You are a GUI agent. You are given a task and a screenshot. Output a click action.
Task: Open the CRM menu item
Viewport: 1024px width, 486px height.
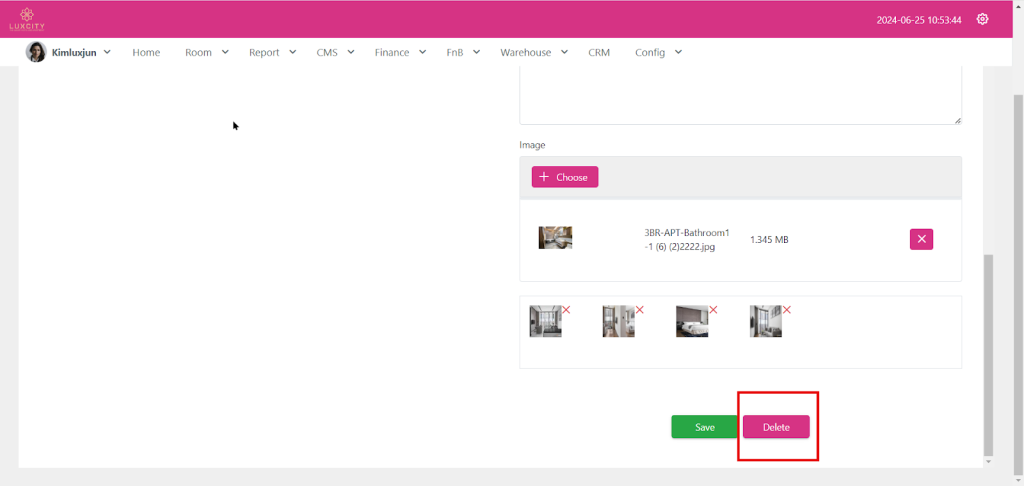point(599,52)
